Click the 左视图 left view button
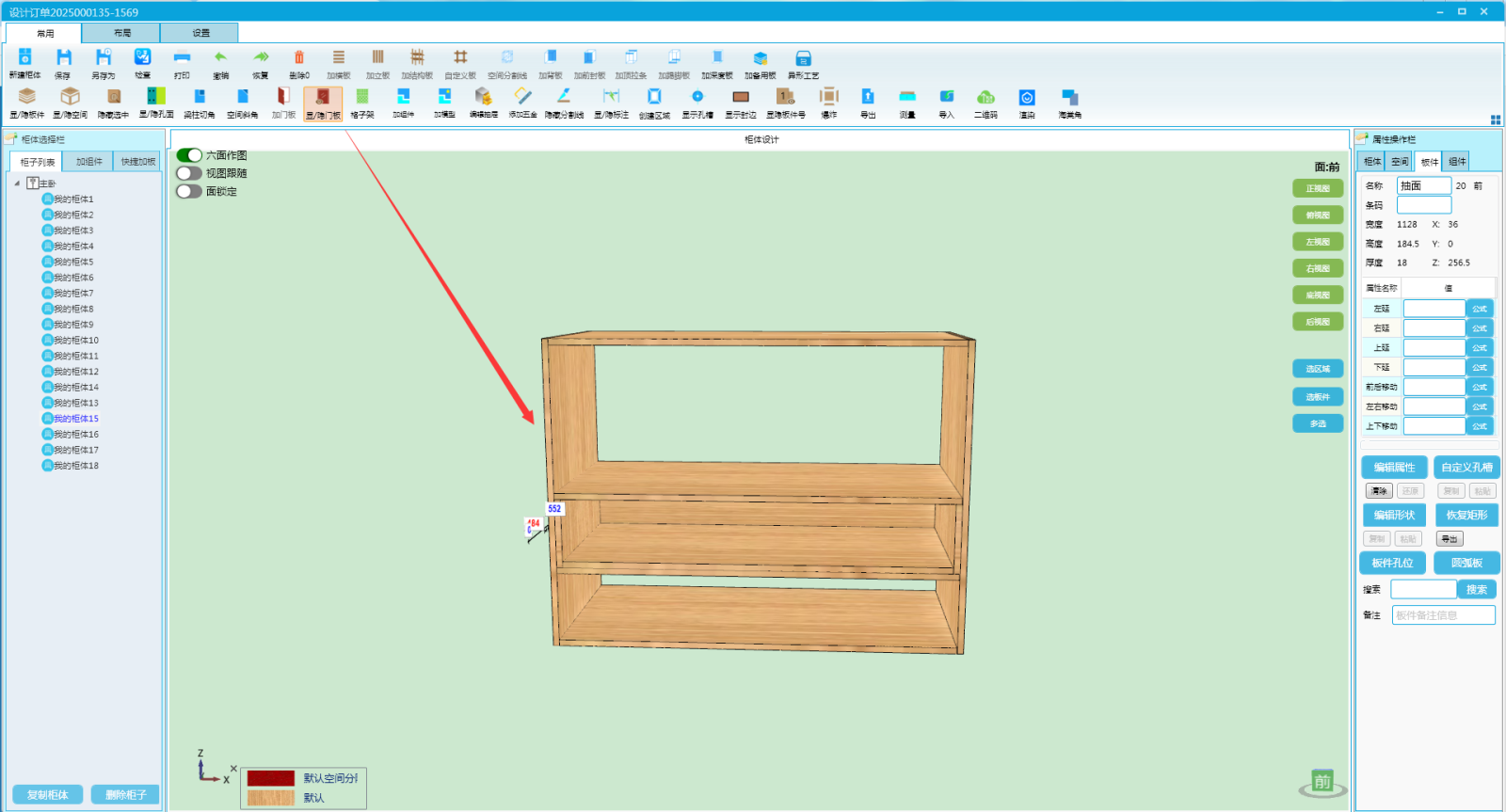The width and height of the screenshot is (1506, 812). (1318, 242)
